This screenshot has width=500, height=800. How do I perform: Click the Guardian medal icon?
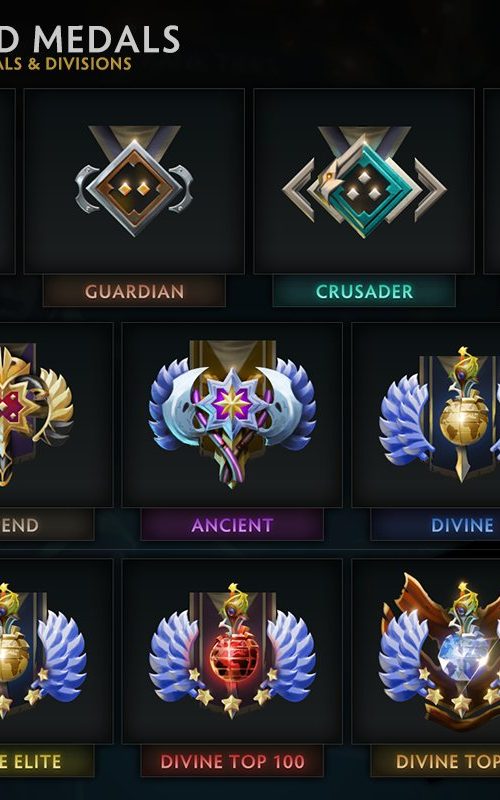134,181
